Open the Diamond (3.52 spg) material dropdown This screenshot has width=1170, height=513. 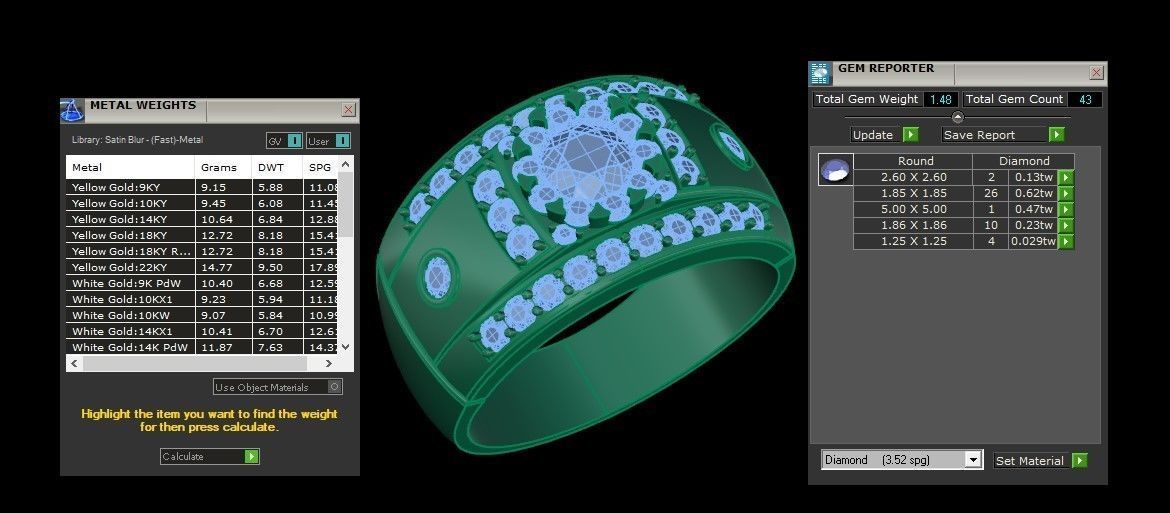coord(972,460)
